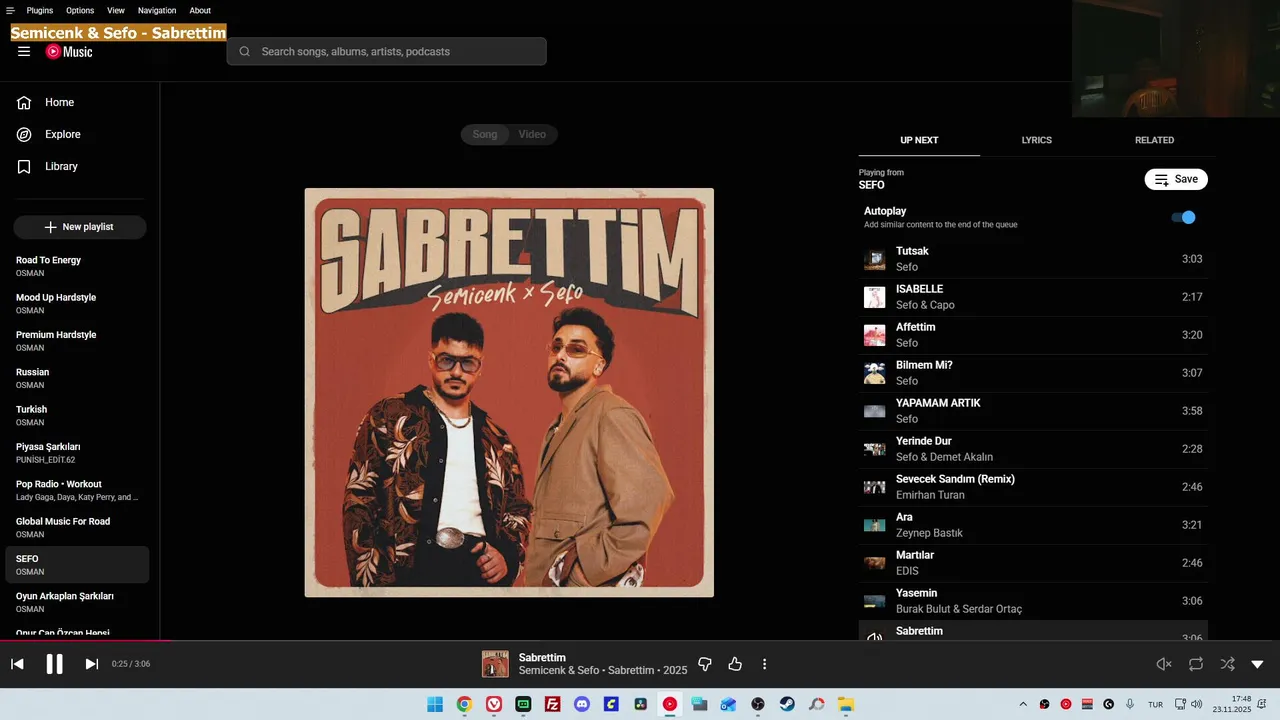1280x720 pixels.
Task: Open the Windows Start menu
Action: coord(435,704)
